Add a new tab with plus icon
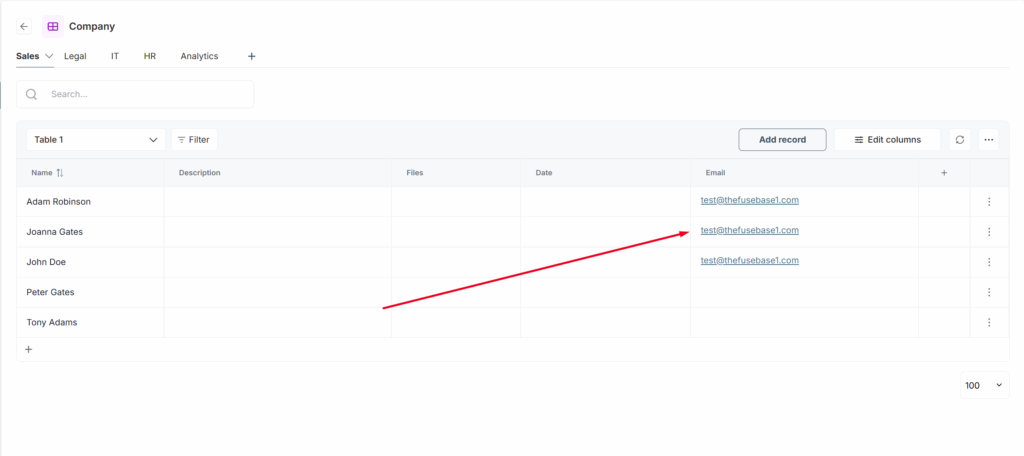The height and width of the screenshot is (456, 1024). point(252,56)
